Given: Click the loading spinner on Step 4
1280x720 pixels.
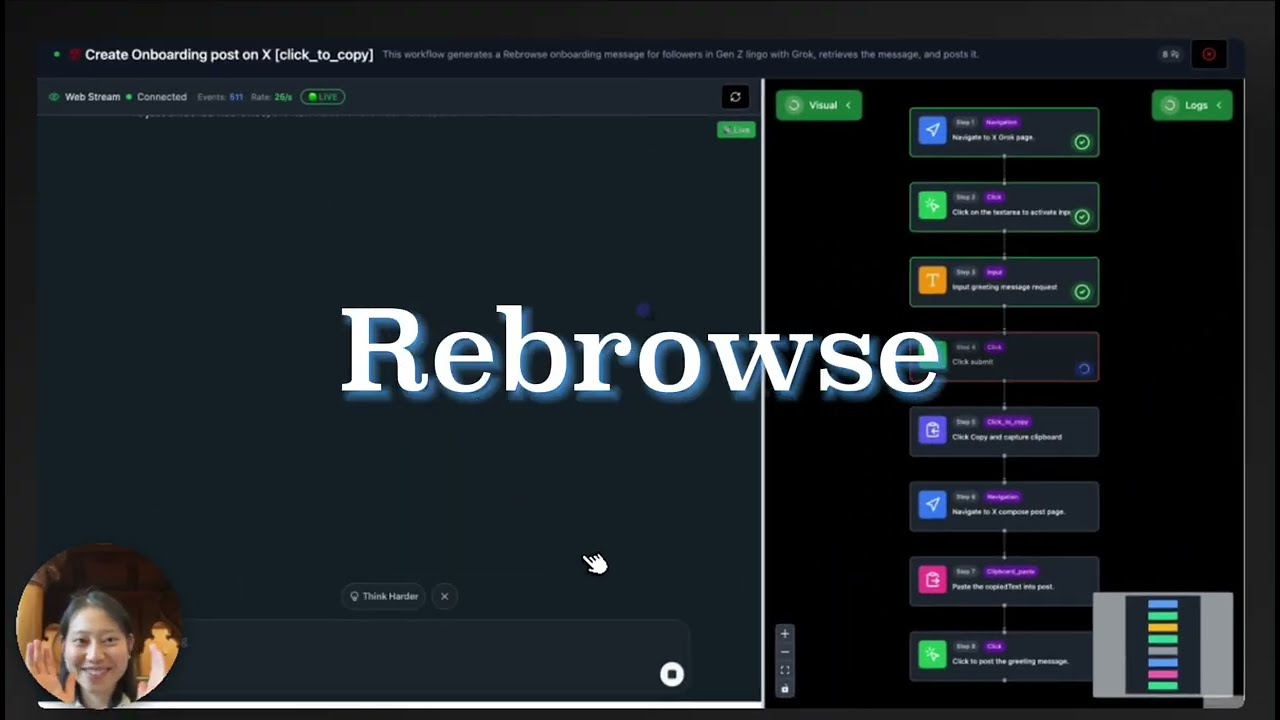Looking at the screenshot, I should pos(1083,369).
